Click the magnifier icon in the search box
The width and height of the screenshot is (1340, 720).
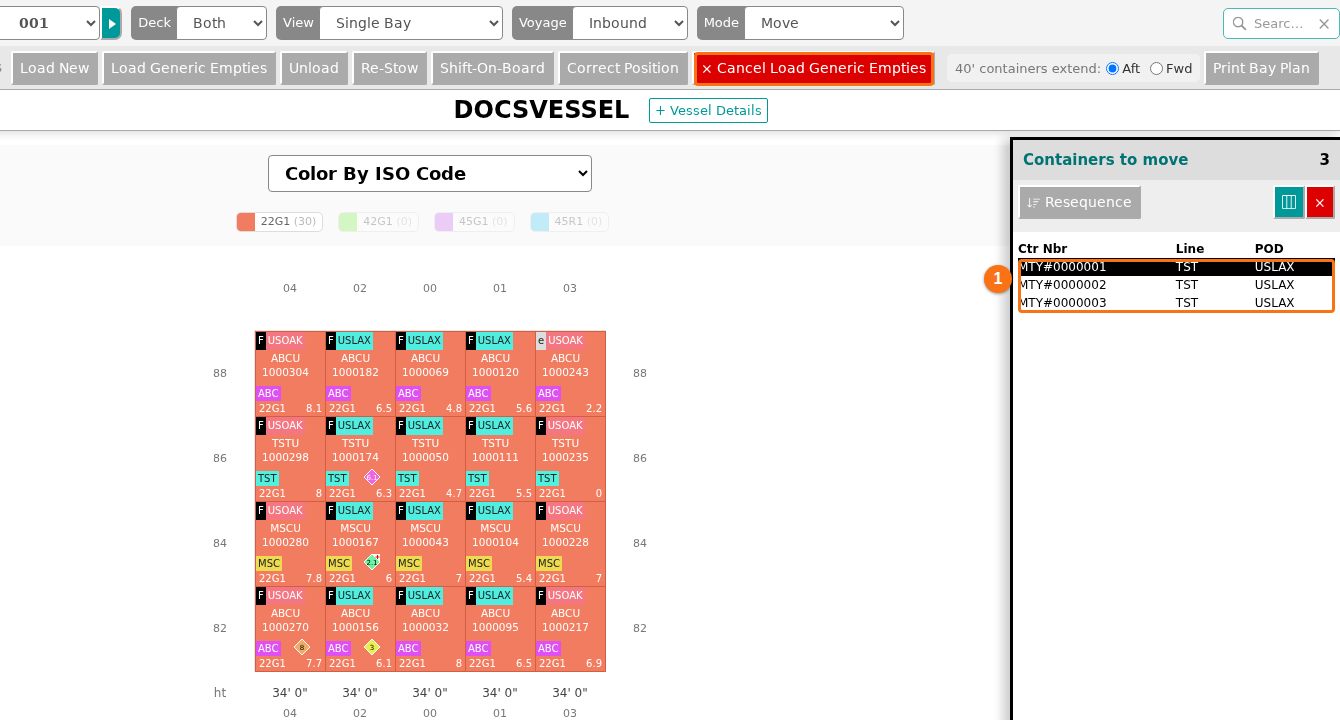pyautogui.click(x=1240, y=23)
